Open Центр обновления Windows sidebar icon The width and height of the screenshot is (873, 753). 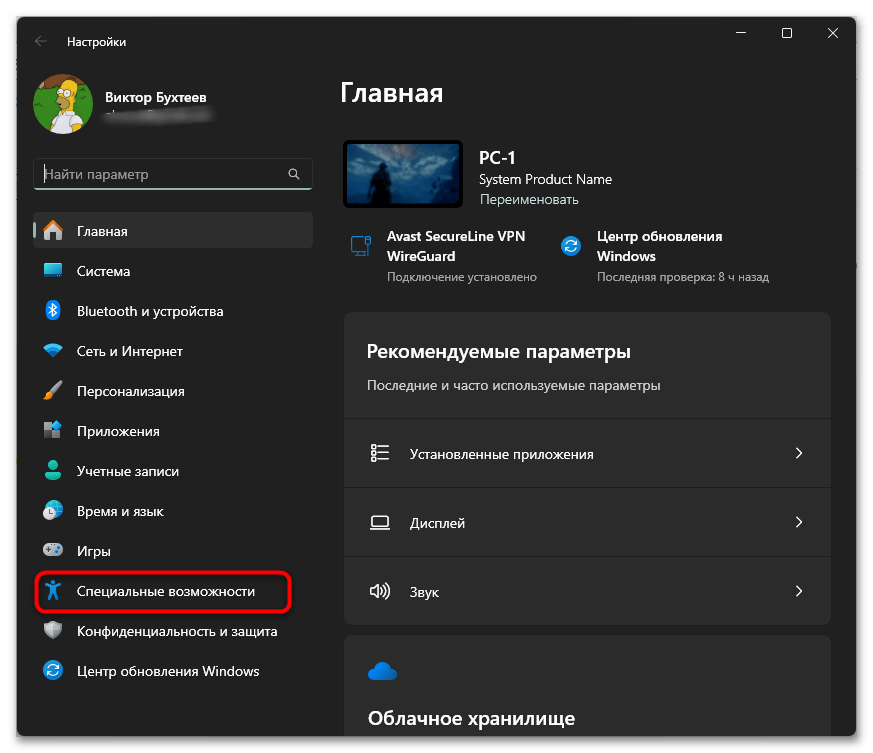pos(53,670)
